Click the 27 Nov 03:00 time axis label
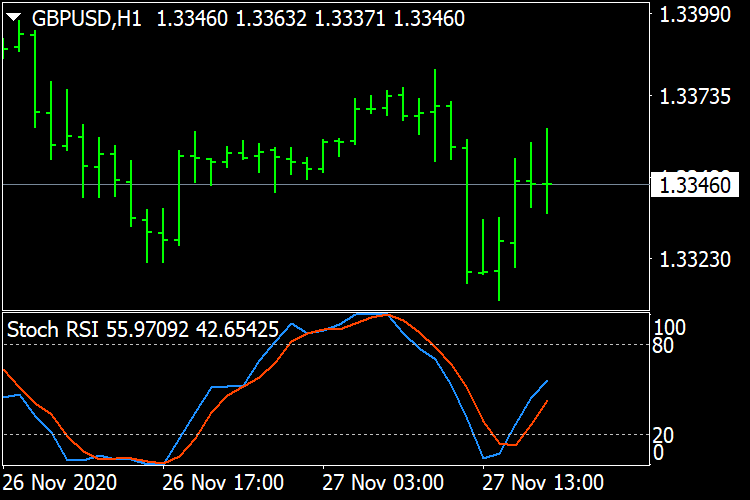 (383, 483)
